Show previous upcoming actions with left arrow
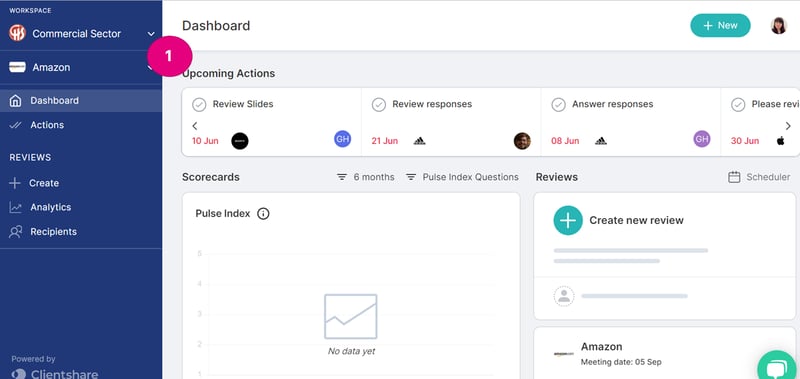Screen dimensions: 800x379 coord(194,125)
